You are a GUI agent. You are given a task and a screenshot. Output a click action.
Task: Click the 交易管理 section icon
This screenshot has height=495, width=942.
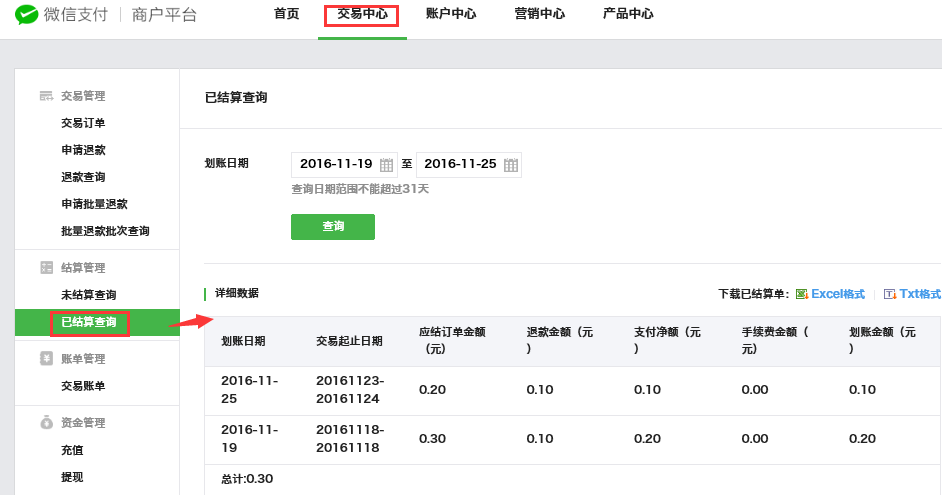pyautogui.click(x=46, y=96)
